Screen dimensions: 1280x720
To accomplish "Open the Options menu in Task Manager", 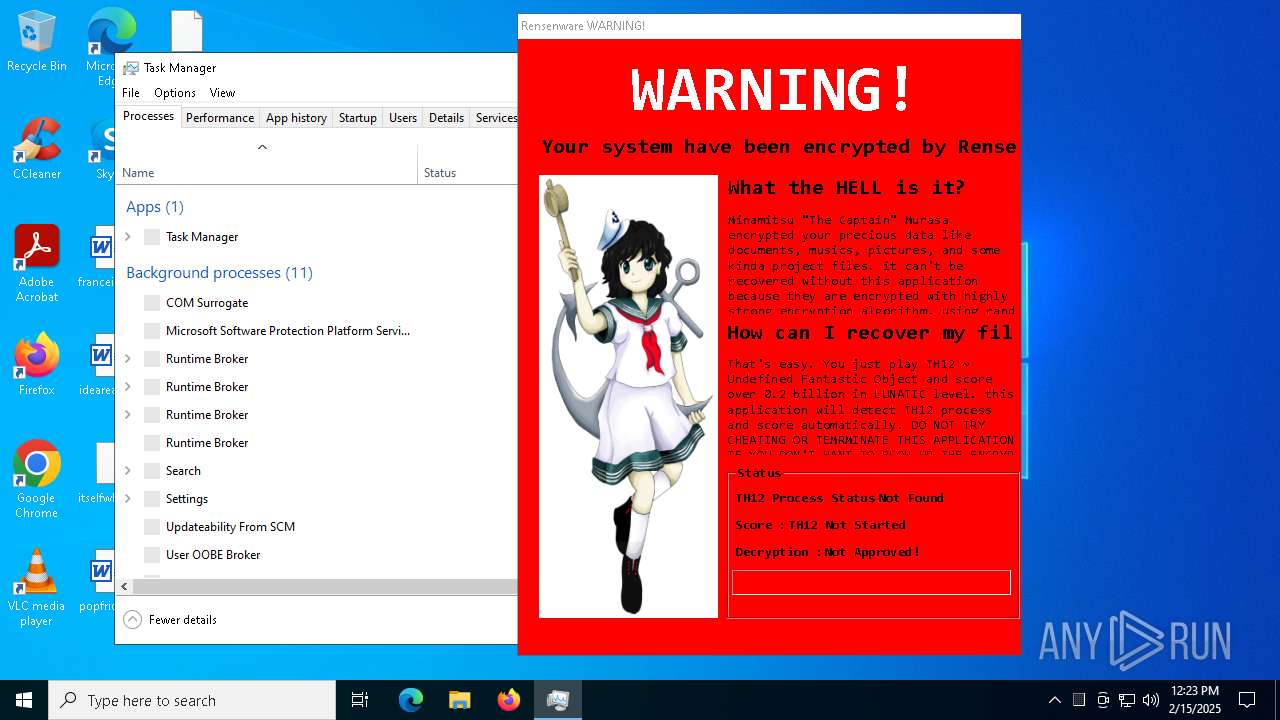I will 175,93.
